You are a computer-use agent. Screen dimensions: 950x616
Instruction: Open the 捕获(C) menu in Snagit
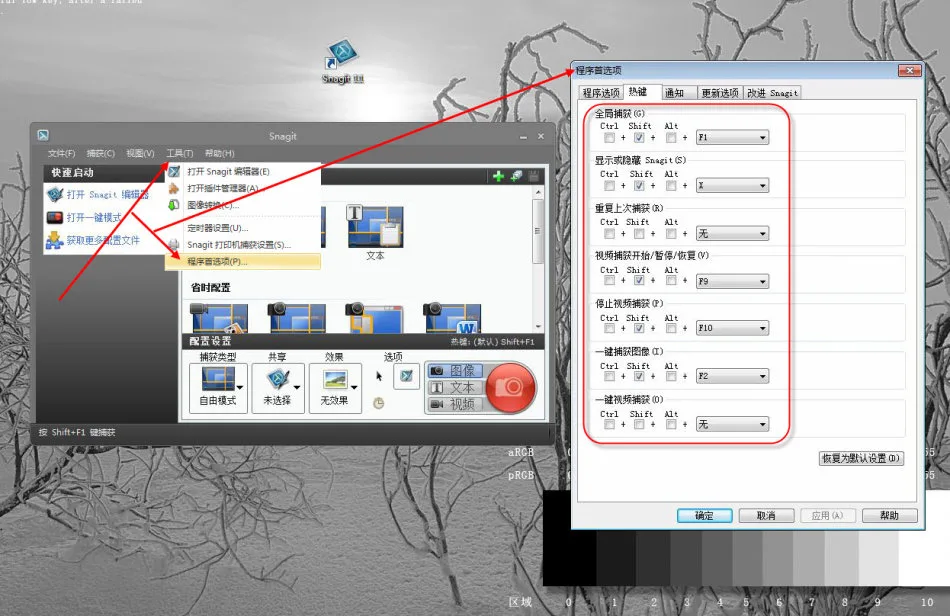tap(101, 153)
